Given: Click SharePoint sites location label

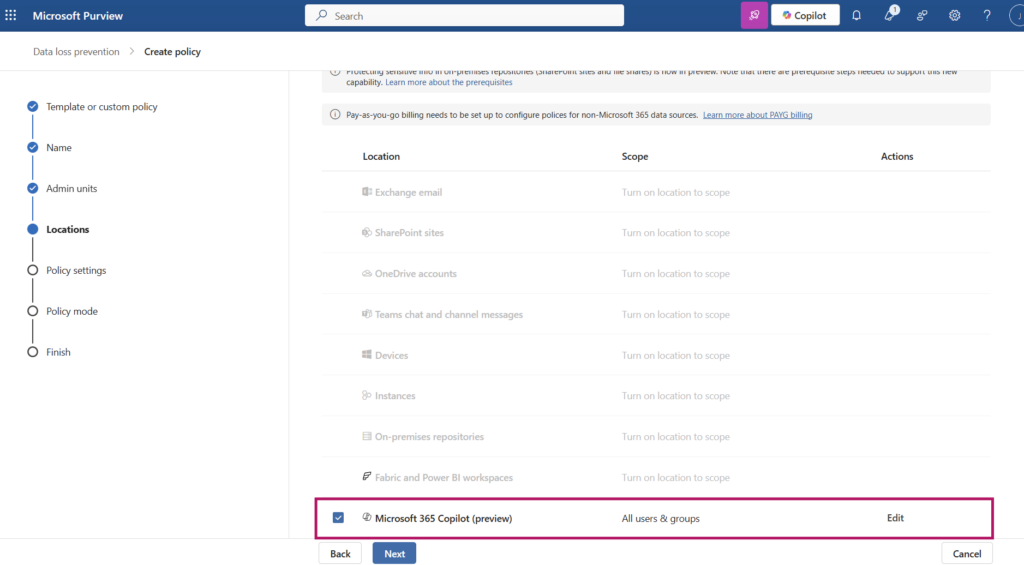Looking at the screenshot, I should pos(409,233).
